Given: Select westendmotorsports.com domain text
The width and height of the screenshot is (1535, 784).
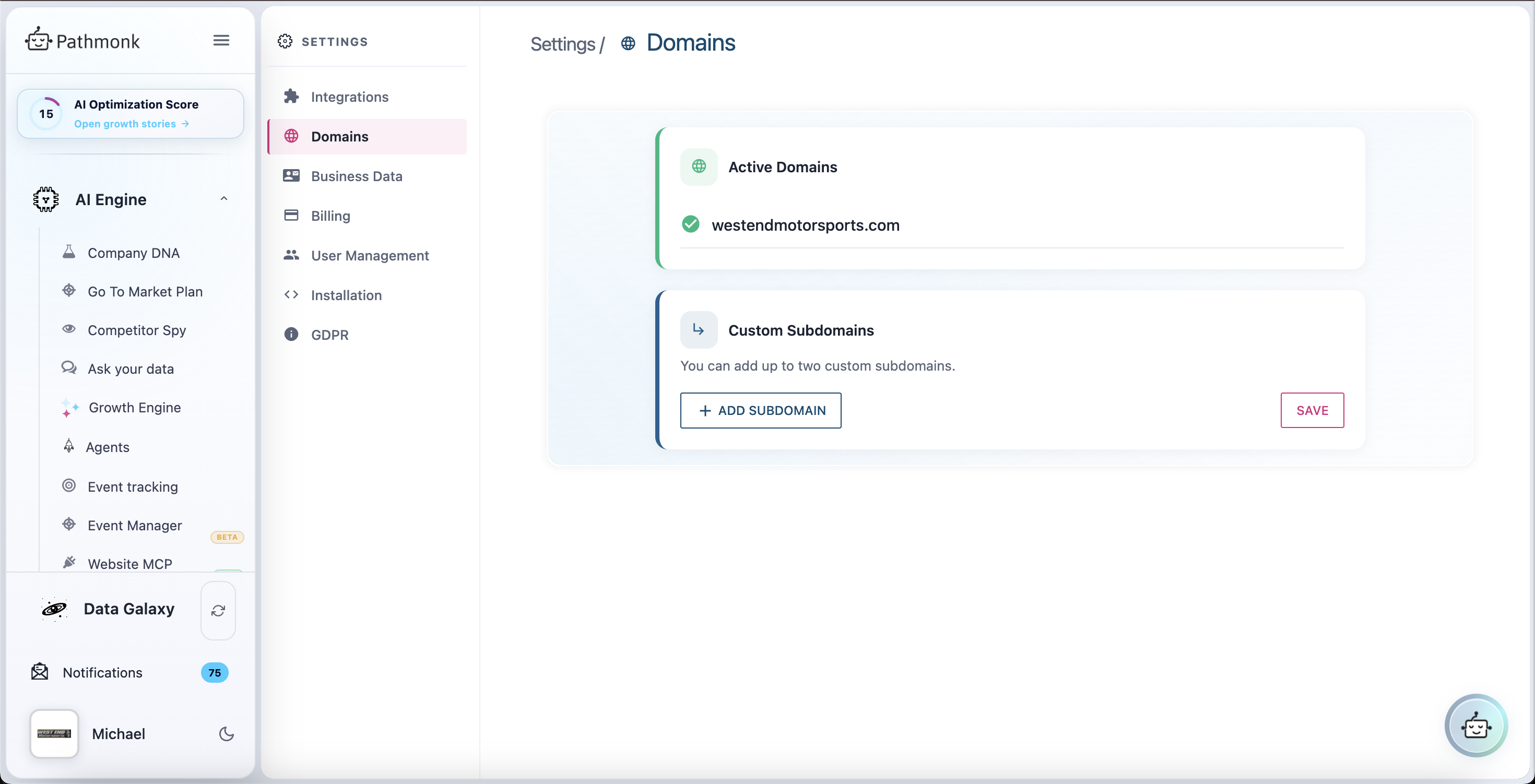Looking at the screenshot, I should (x=806, y=225).
